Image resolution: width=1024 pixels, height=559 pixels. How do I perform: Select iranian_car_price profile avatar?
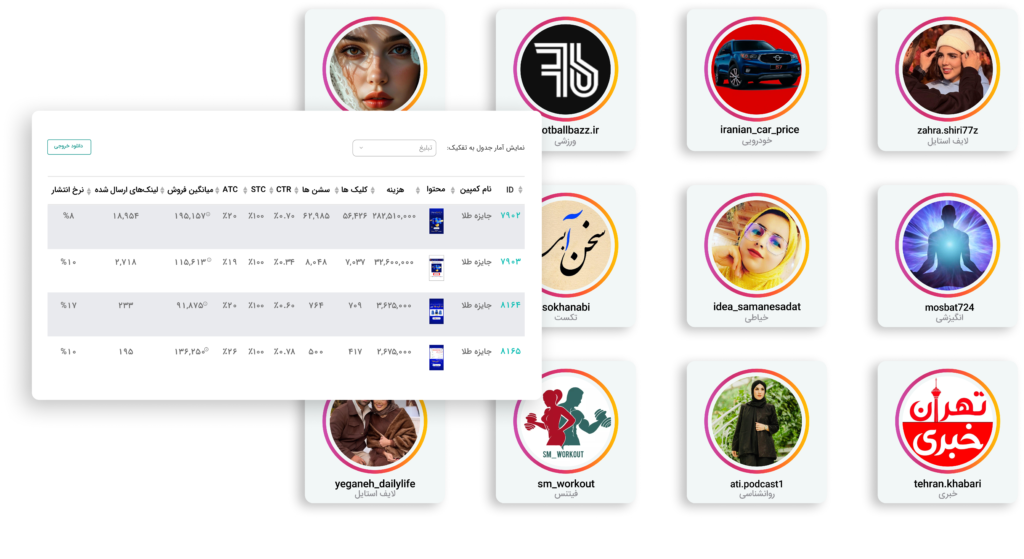click(x=757, y=69)
